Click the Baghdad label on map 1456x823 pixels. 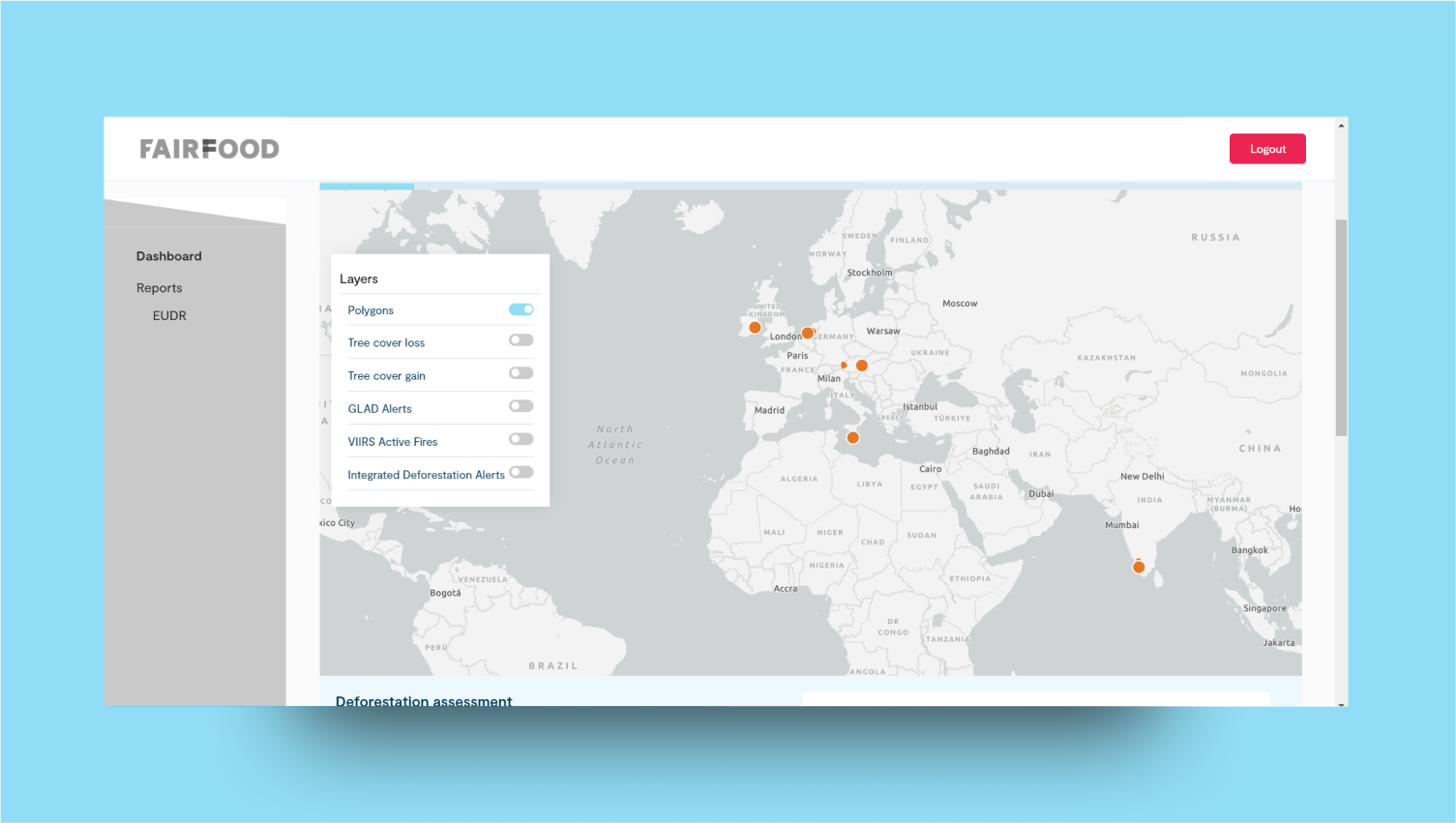click(x=991, y=452)
